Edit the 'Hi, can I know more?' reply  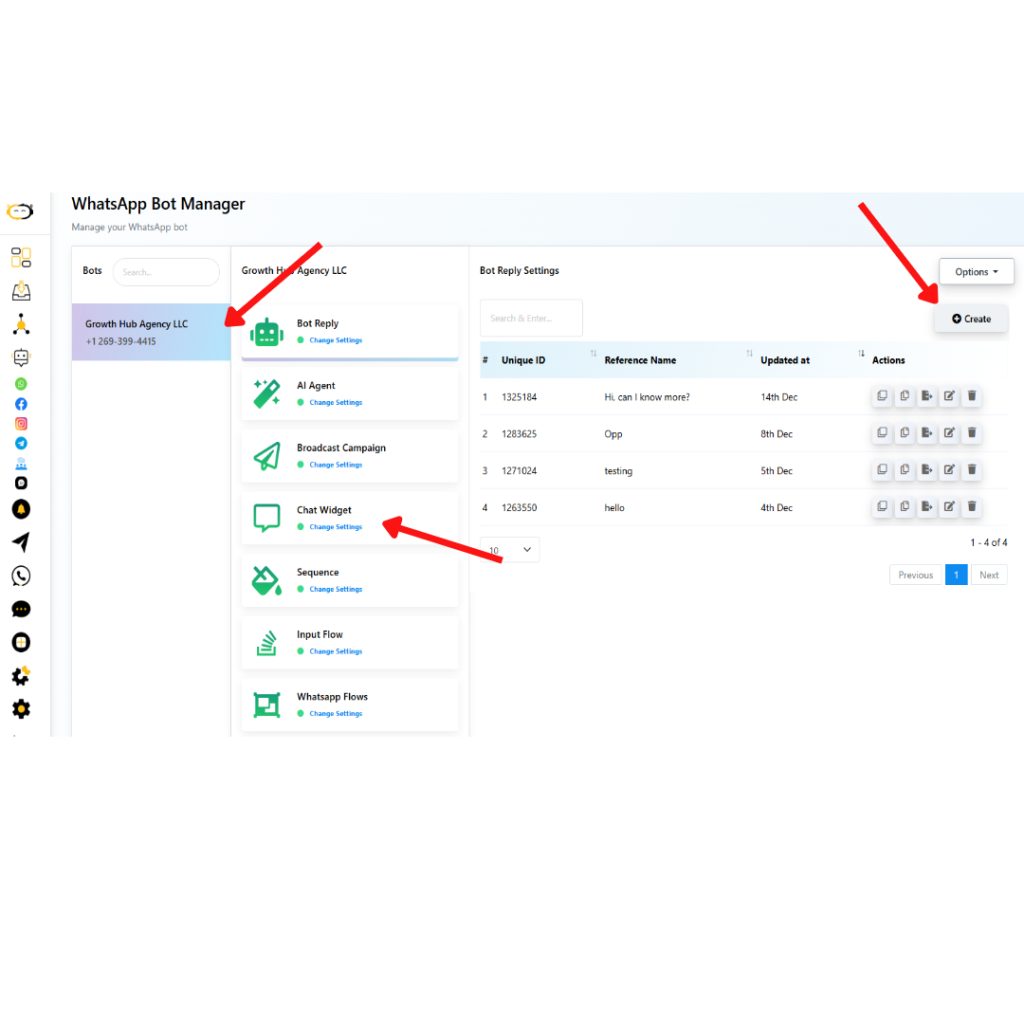[949, 396]
